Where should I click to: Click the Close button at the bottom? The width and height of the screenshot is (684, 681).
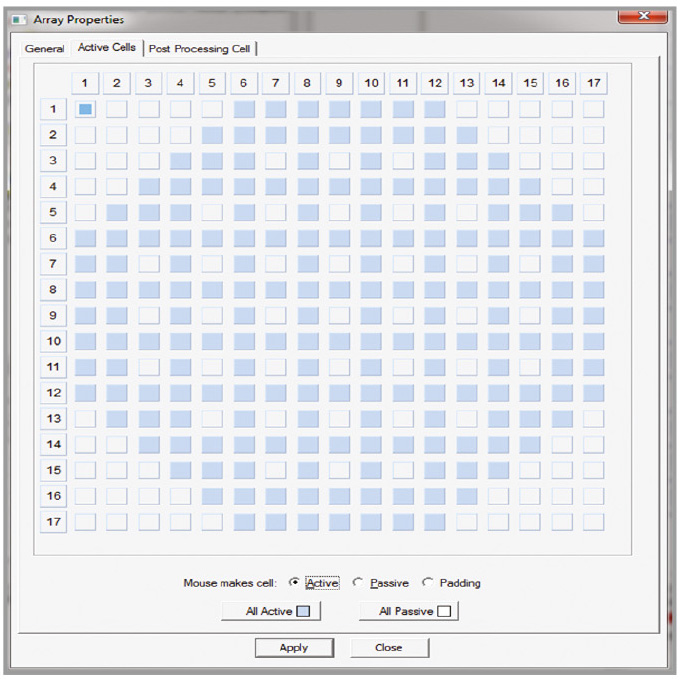[x=389, y=647]
